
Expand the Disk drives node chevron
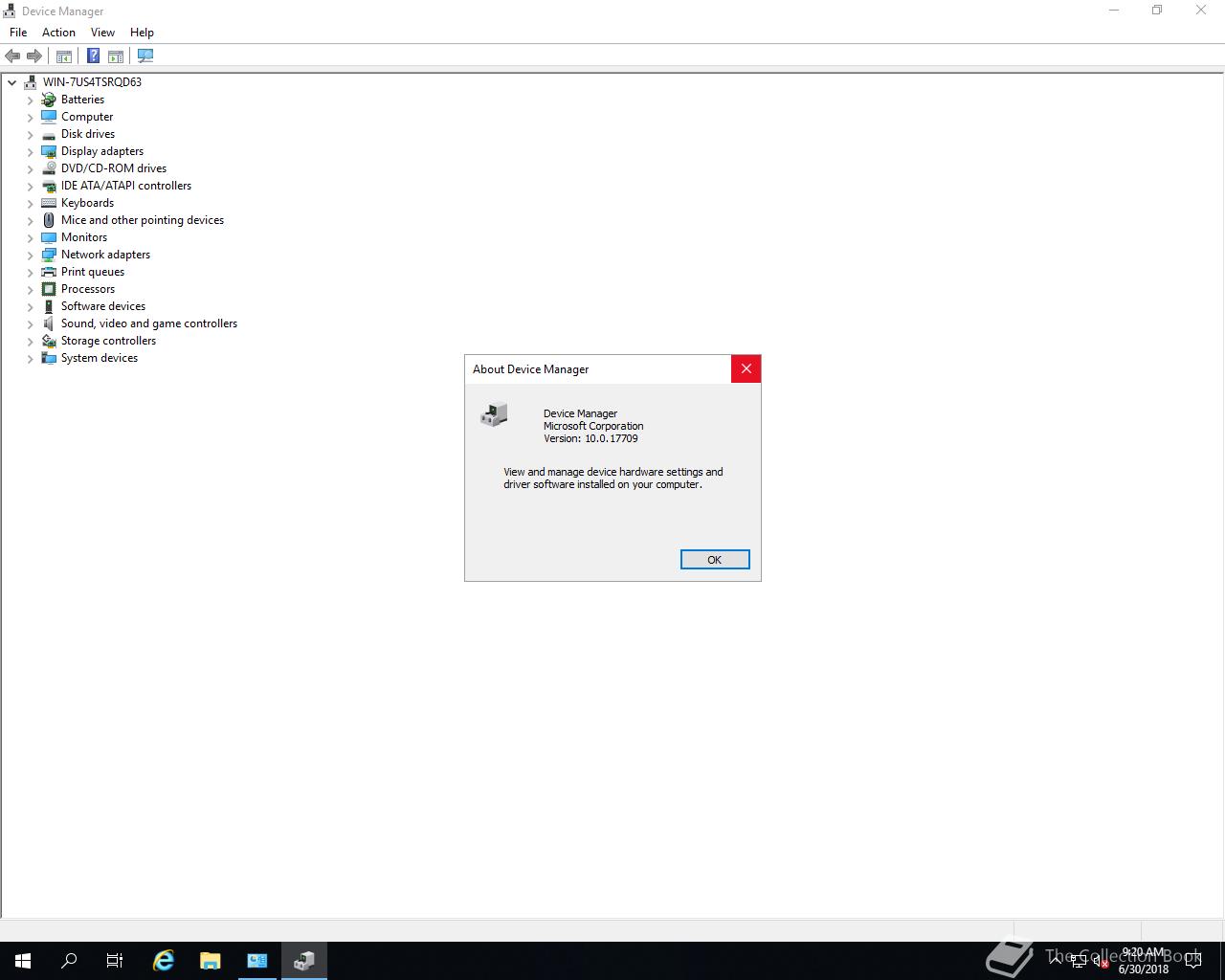[x=30, y=135]
